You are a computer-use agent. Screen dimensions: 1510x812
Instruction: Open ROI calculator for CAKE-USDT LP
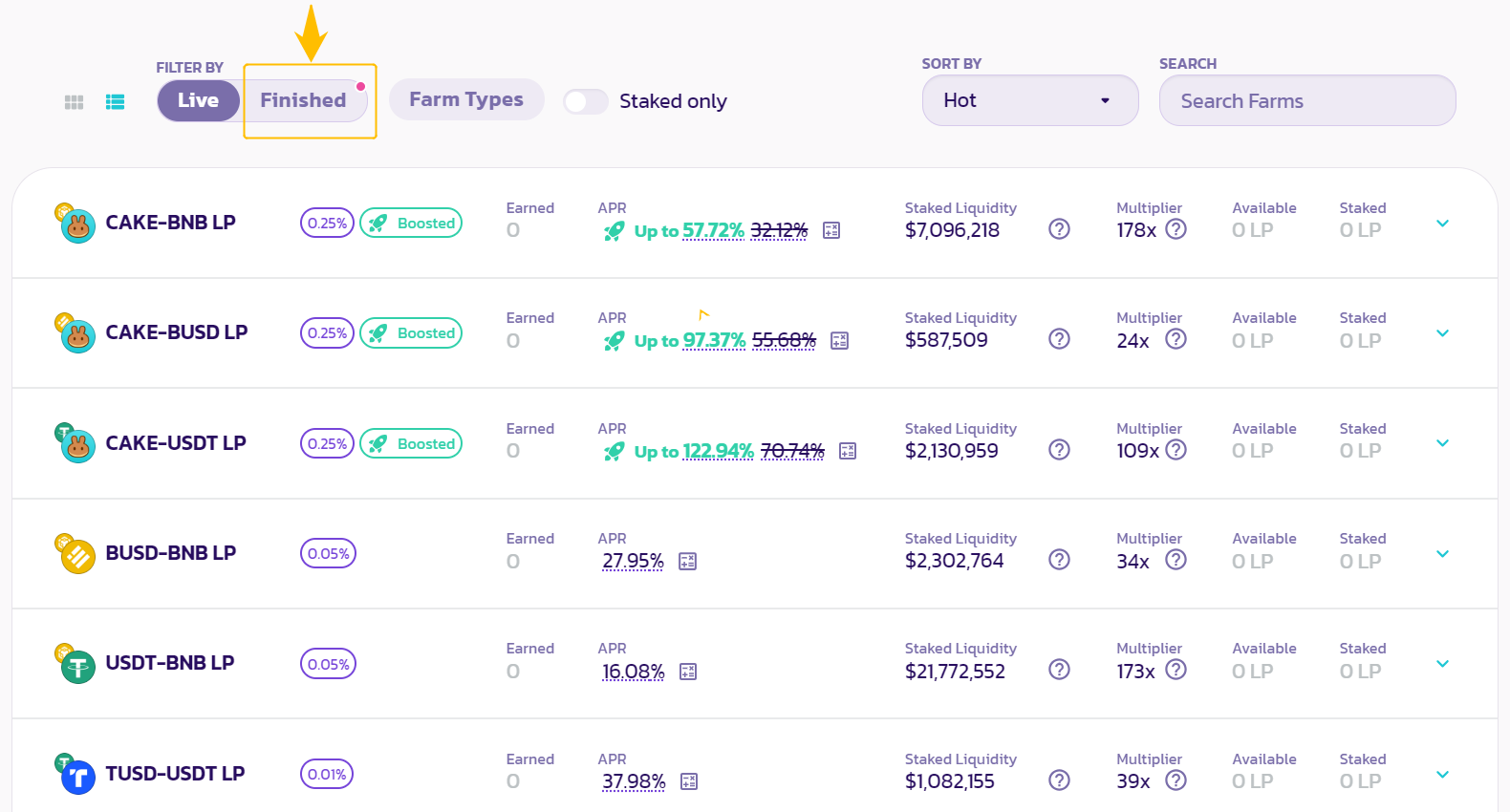[848, 451]
